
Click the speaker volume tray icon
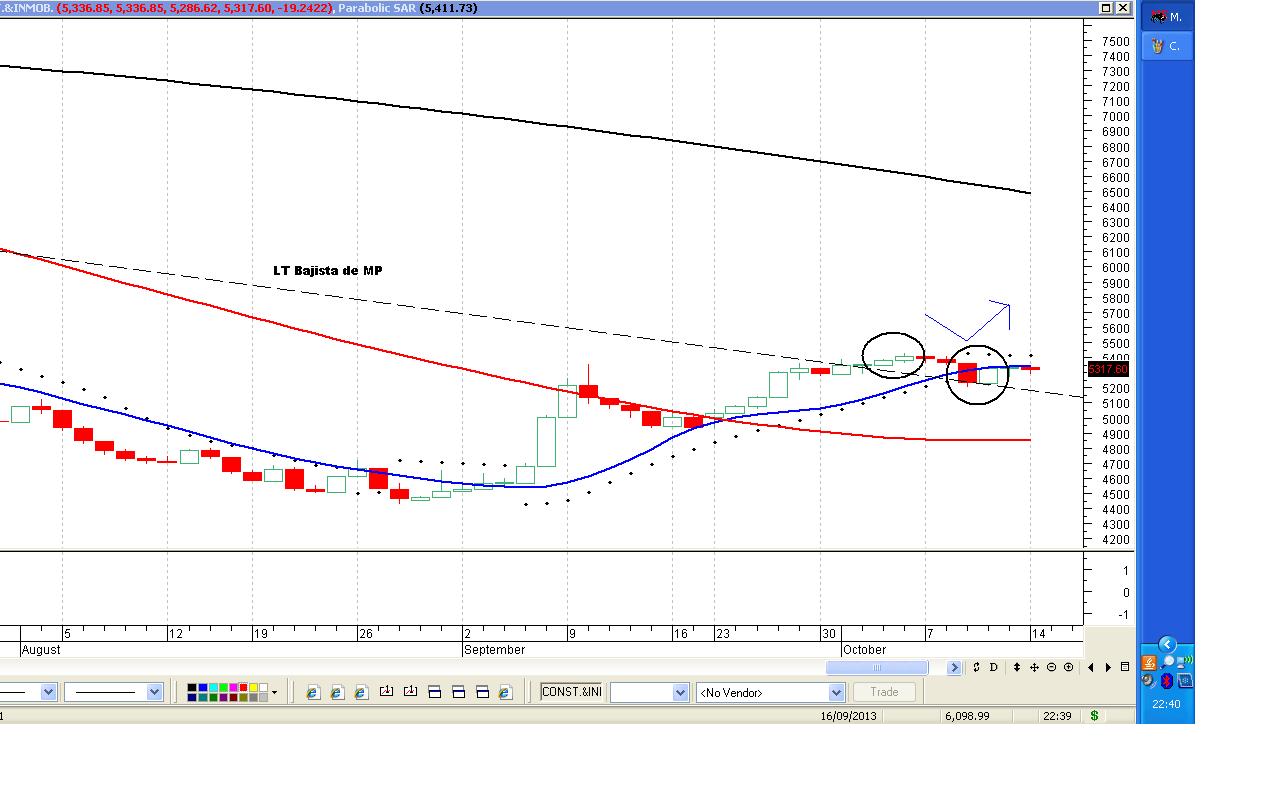pos(1151,681)
